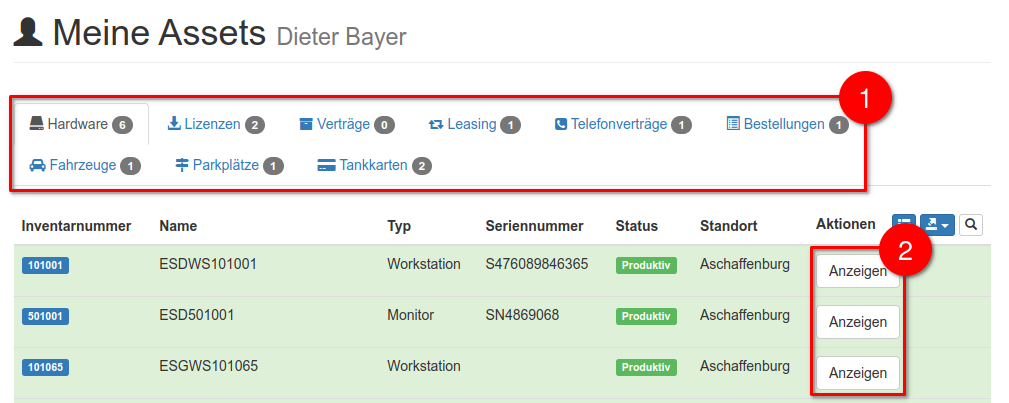The width and height of the screenshot is (1009, 403).
Task: Click the Inventarnummer column header
Action: coord(76,226)
